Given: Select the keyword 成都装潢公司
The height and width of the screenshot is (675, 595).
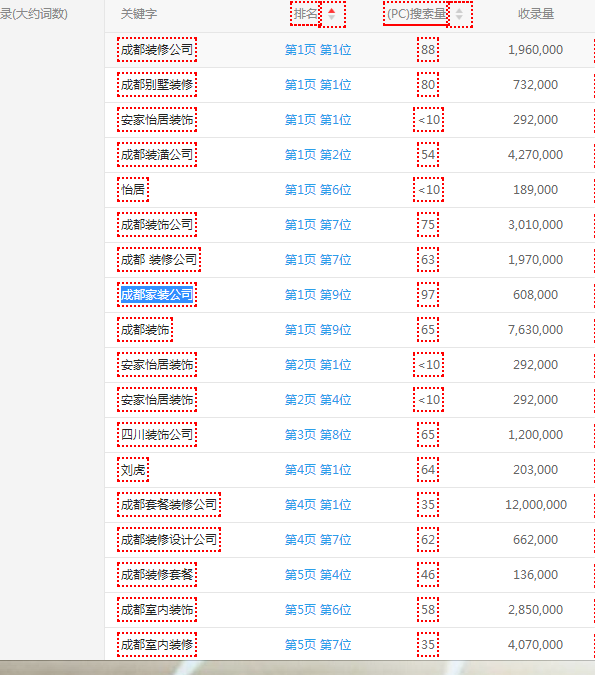Looking at the screenshot, I should point(157,155).
